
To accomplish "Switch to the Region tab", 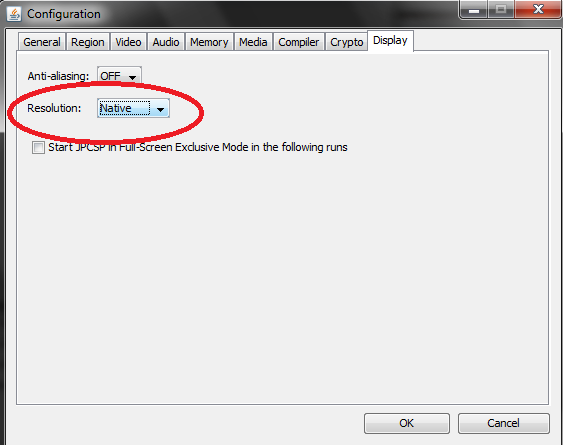I will pos(88,42).
